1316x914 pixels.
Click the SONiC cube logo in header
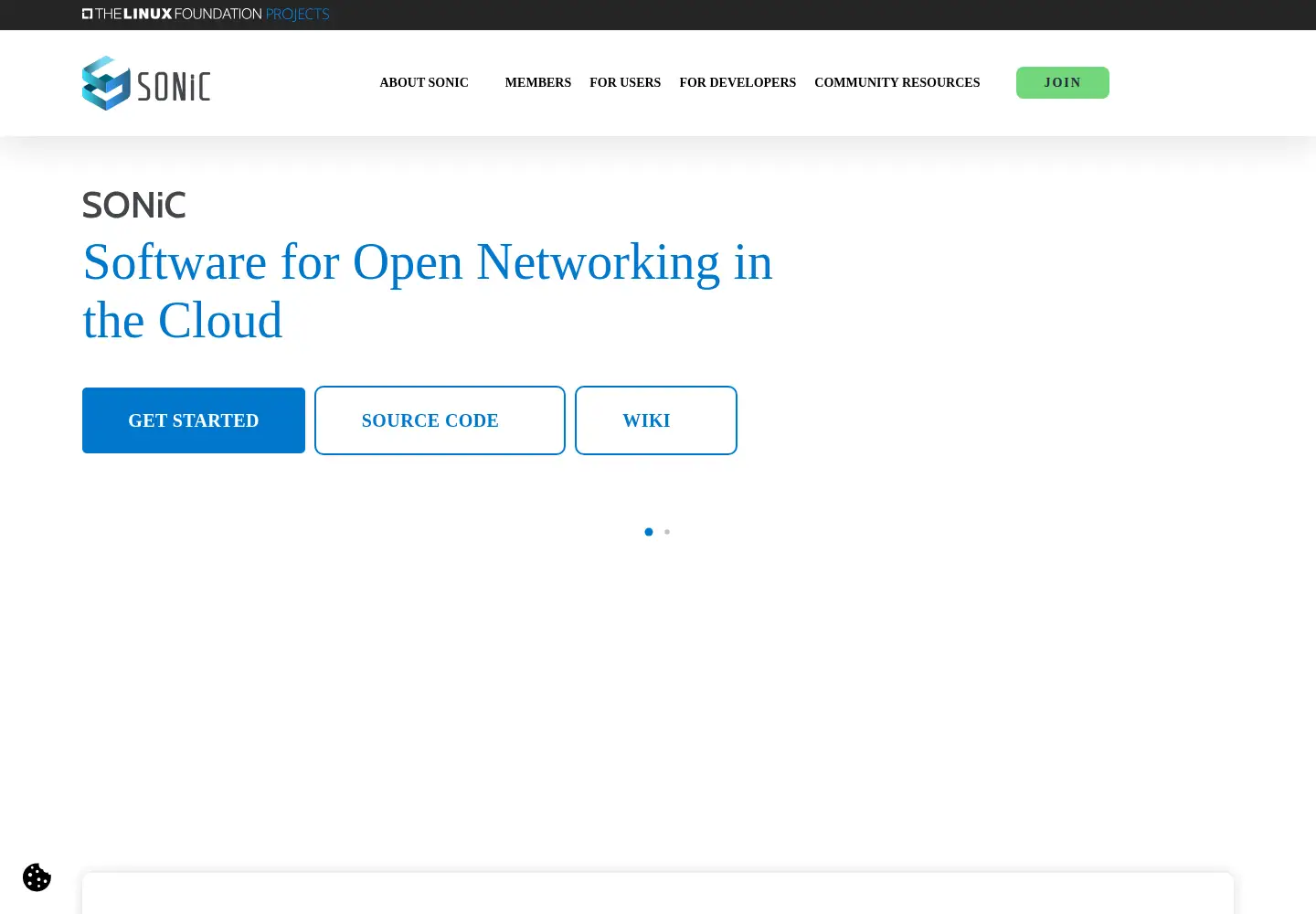point(146,83)
